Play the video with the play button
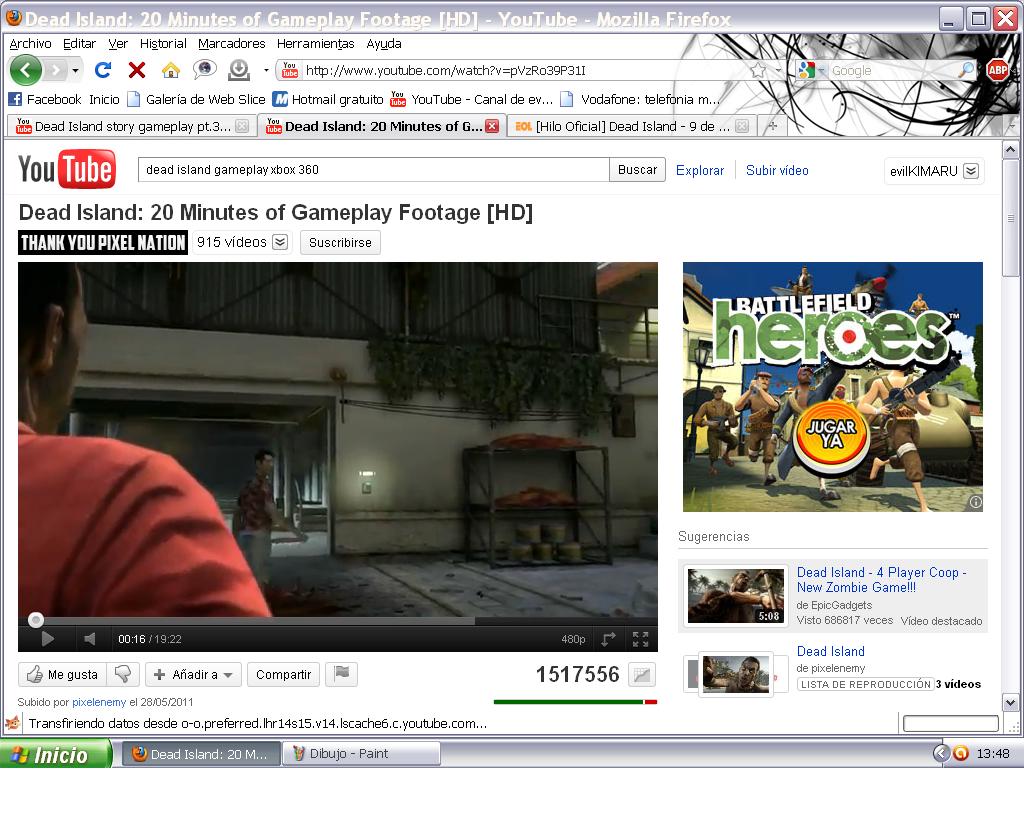 pos(47,639)
